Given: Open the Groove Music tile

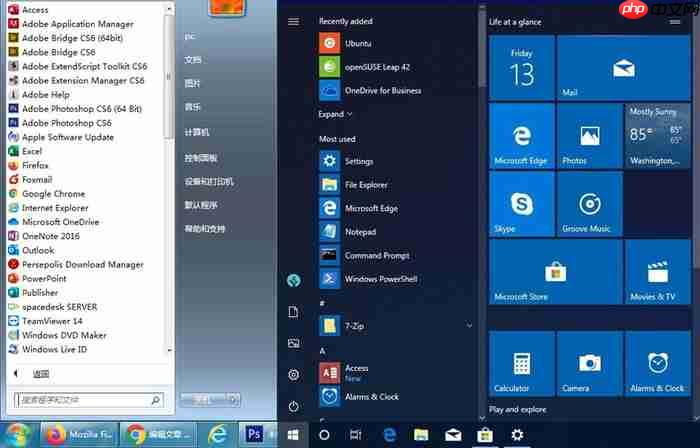Looking at the screenshot, I should [x=590, y=204].
